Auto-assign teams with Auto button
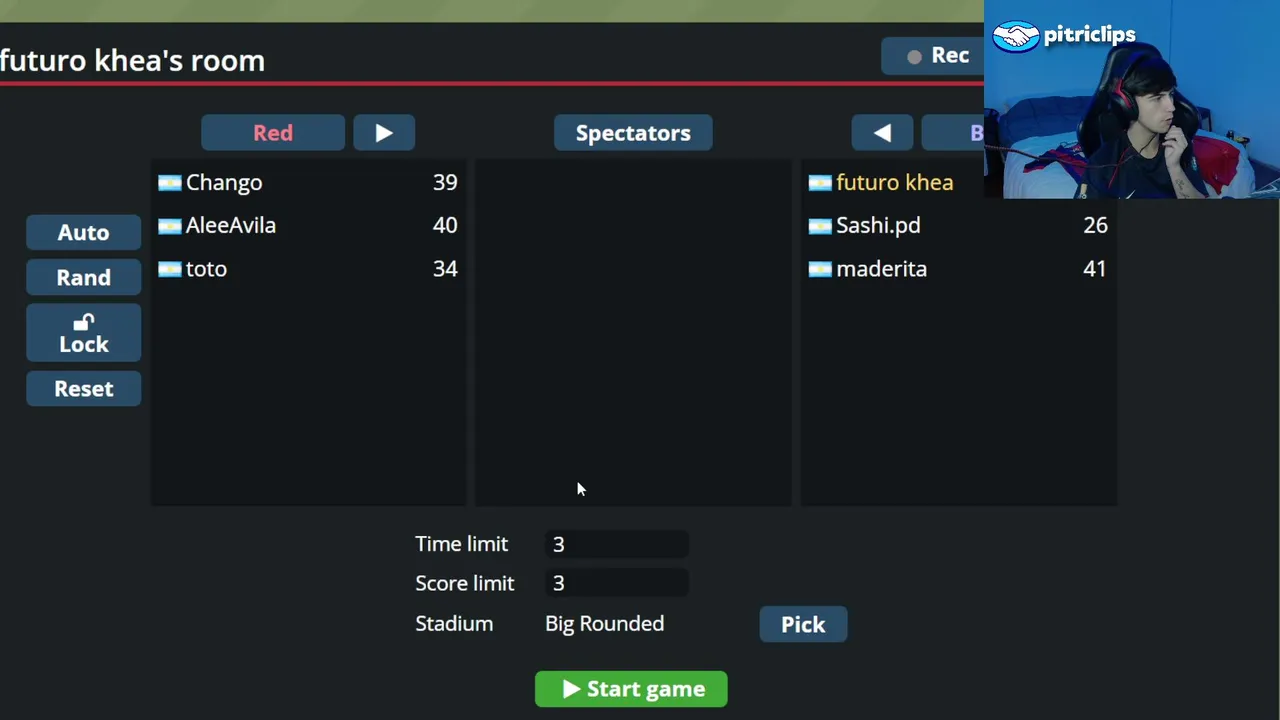Viewport: 1280px width, 720px height. tap(84, 233)
